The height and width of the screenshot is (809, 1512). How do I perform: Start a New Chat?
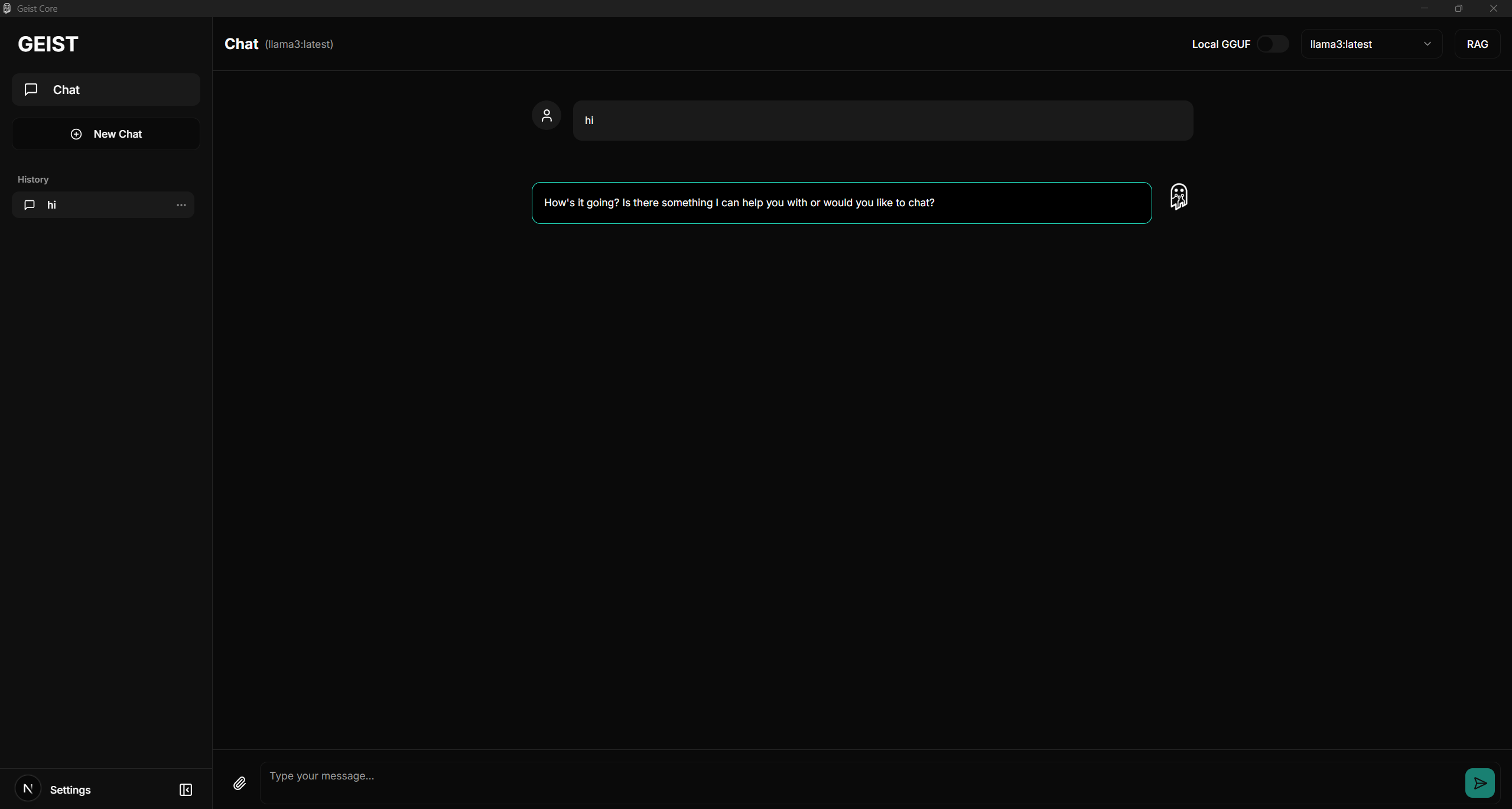point(106,134)
